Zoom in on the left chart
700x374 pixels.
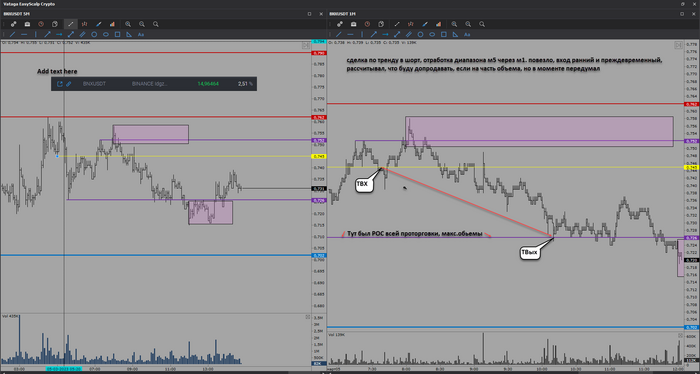128,24
